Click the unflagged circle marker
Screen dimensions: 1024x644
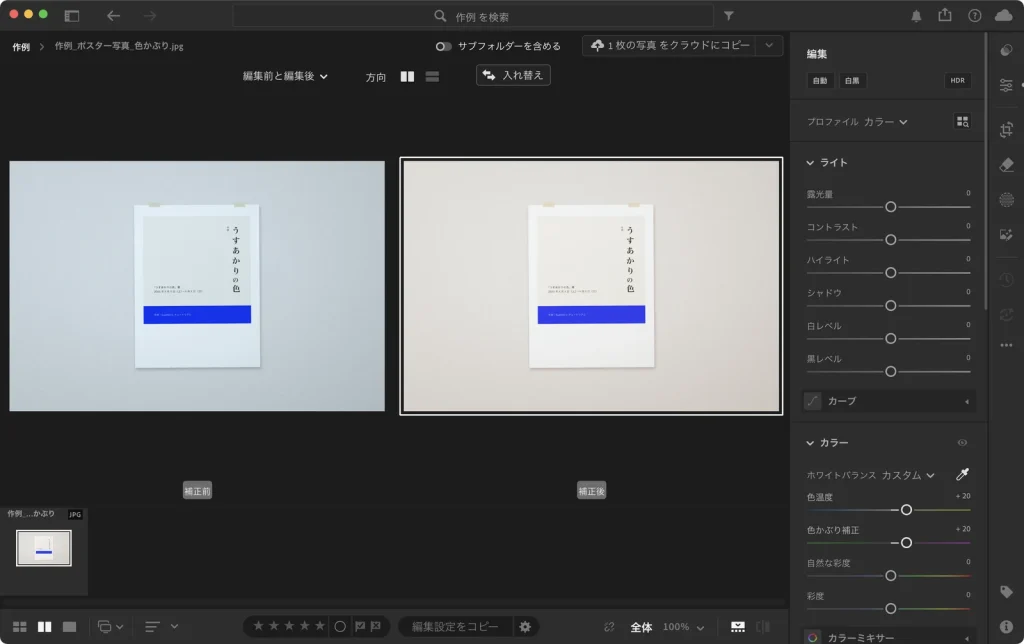click(x=340, y=626)
